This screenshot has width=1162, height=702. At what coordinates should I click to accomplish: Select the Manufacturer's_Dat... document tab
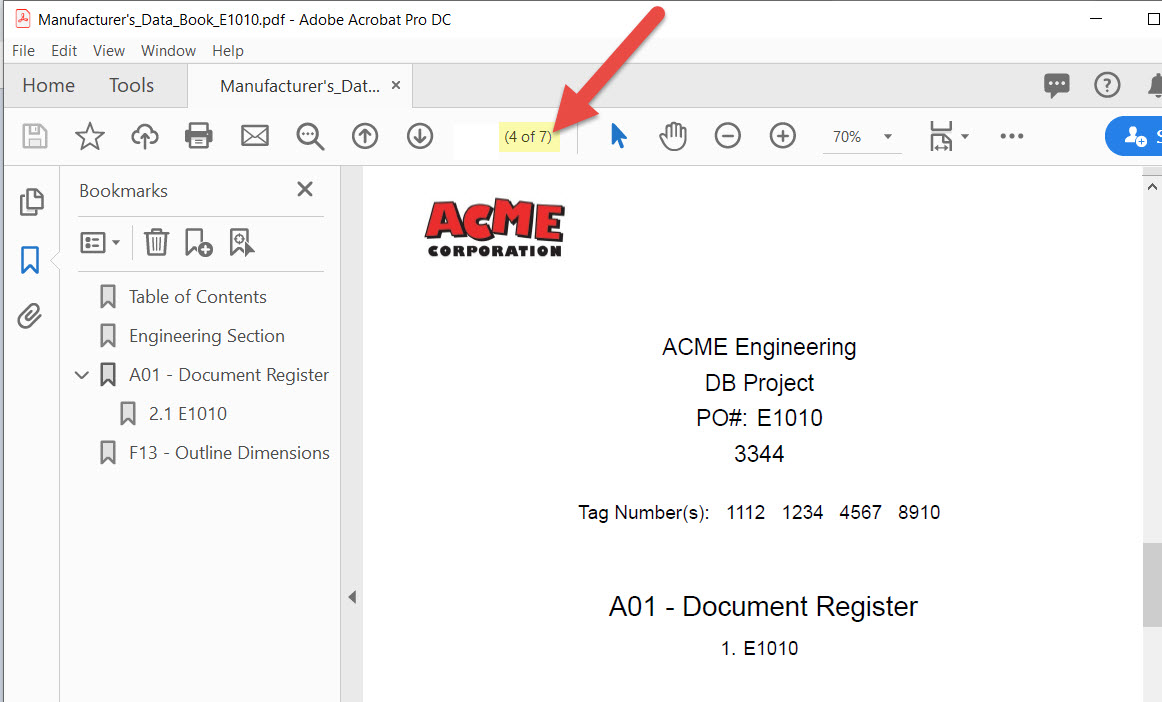[300, 86]
